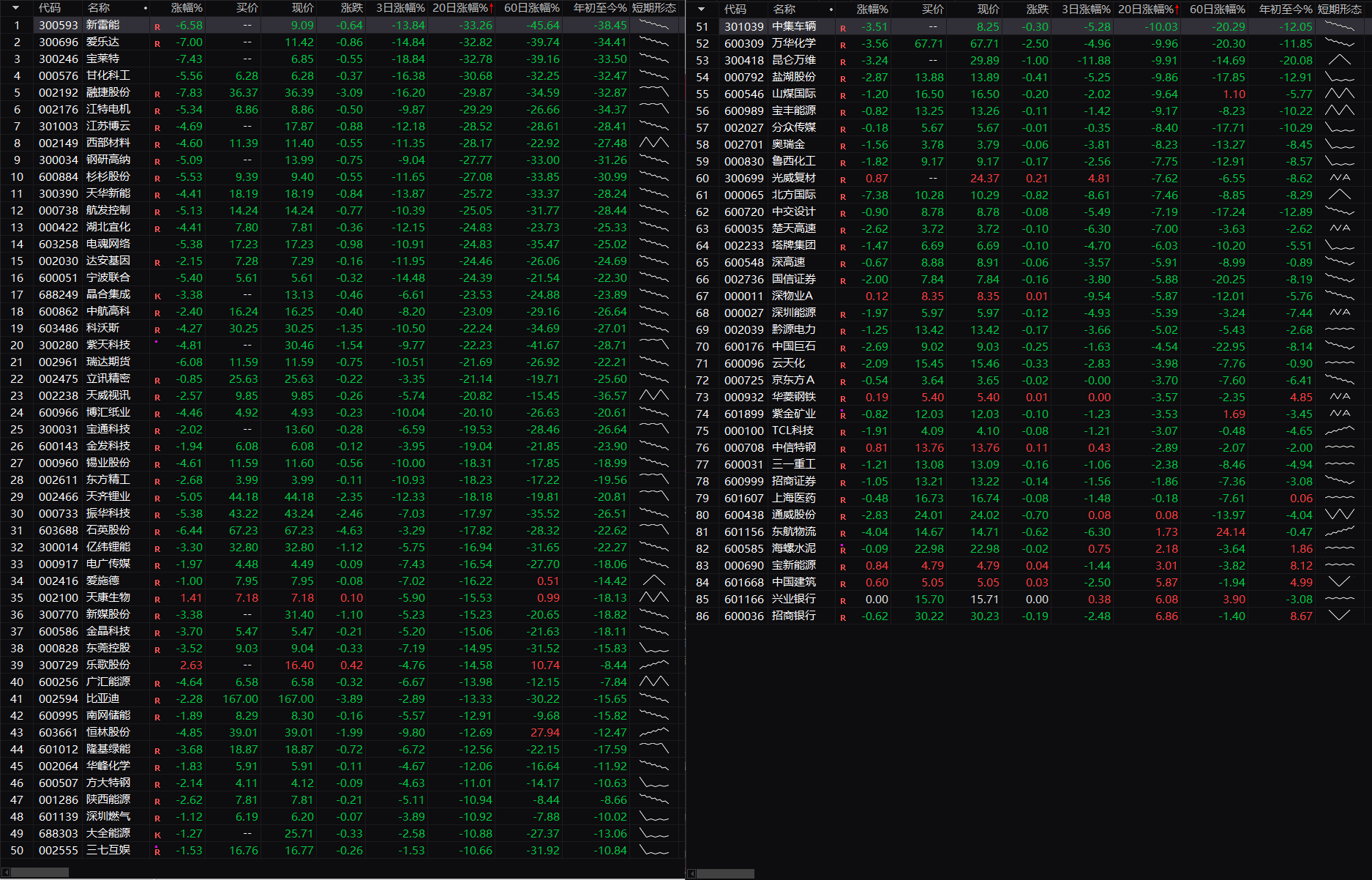
Task: Open the trend sparkline for 东航物流
Action: 1340,532
